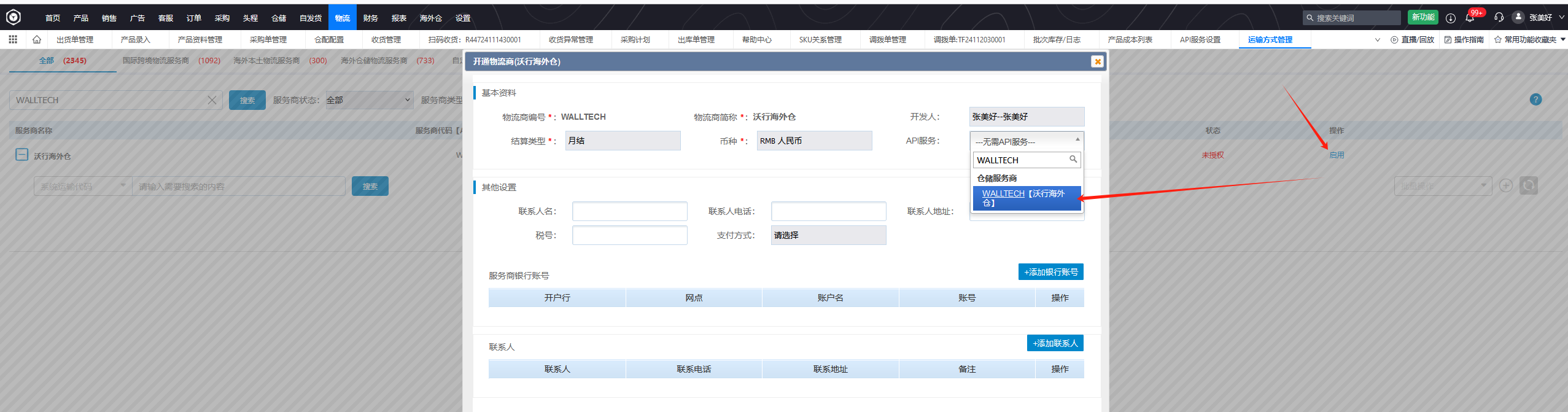The height and width of the screenshot is (412, 1568).
Task: Select WALLTECH【沃行海外仓】 option
Action: (1027, 198)
